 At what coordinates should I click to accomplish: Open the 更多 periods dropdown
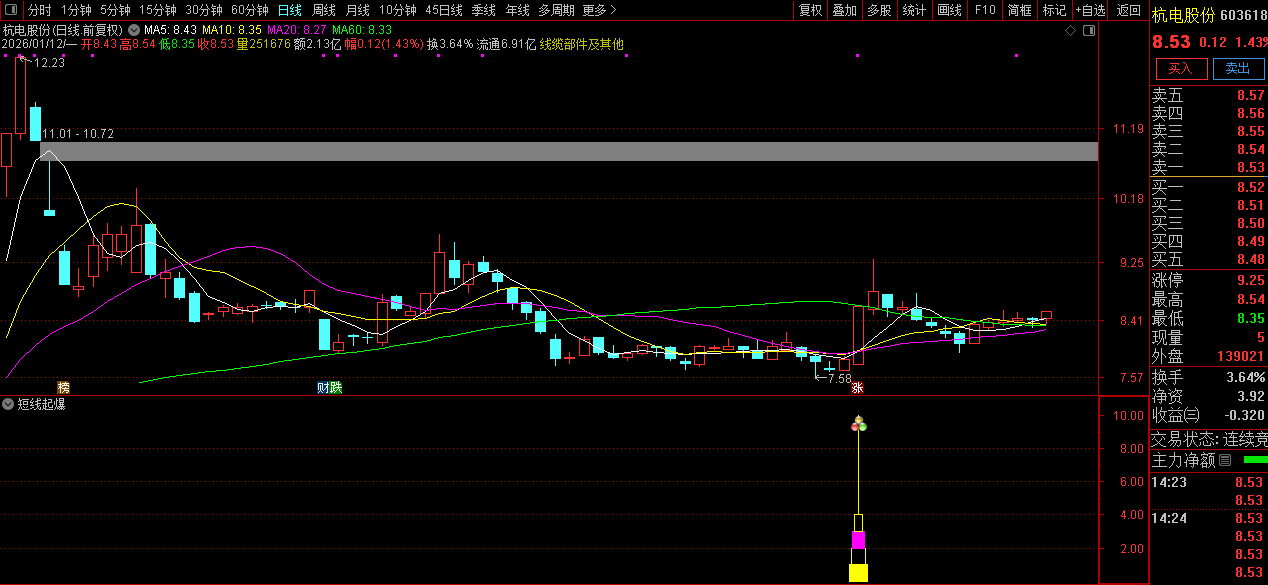click(599, 10)
